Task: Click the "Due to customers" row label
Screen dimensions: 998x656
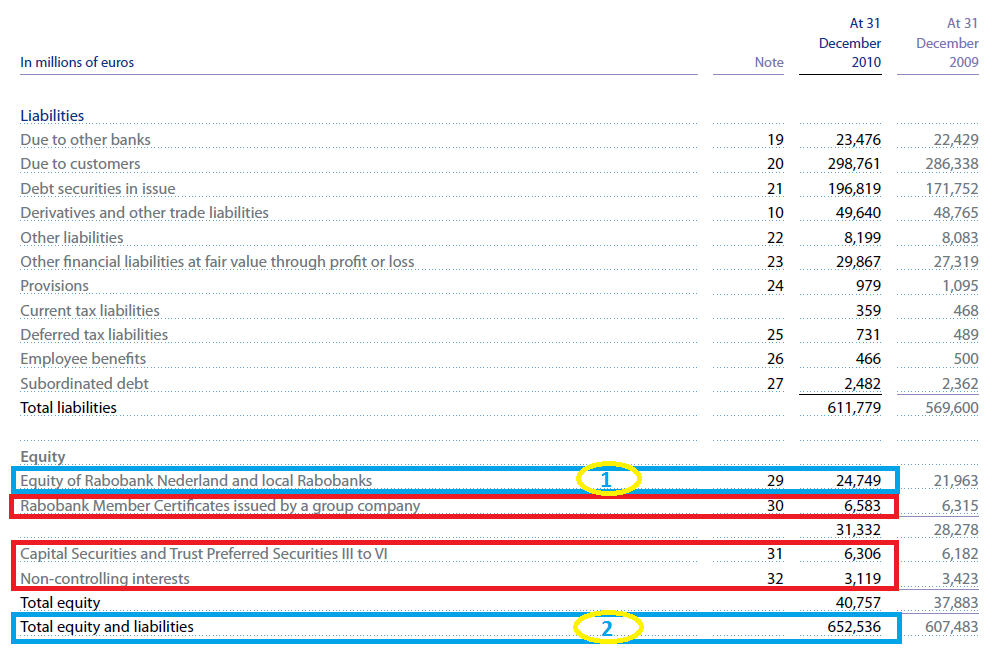Action: [80, 164]
